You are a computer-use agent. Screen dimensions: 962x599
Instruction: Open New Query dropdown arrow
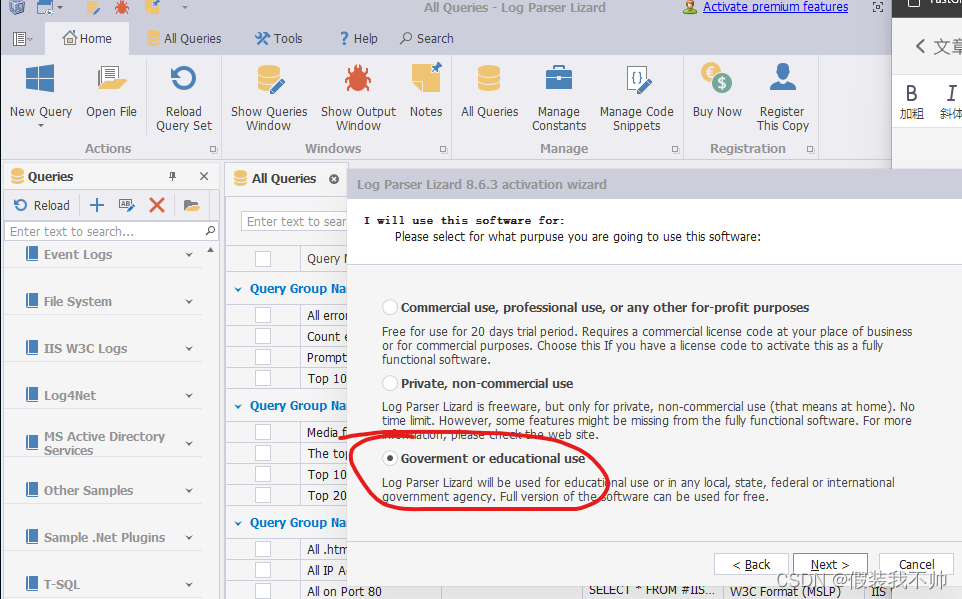click(41, 125)
